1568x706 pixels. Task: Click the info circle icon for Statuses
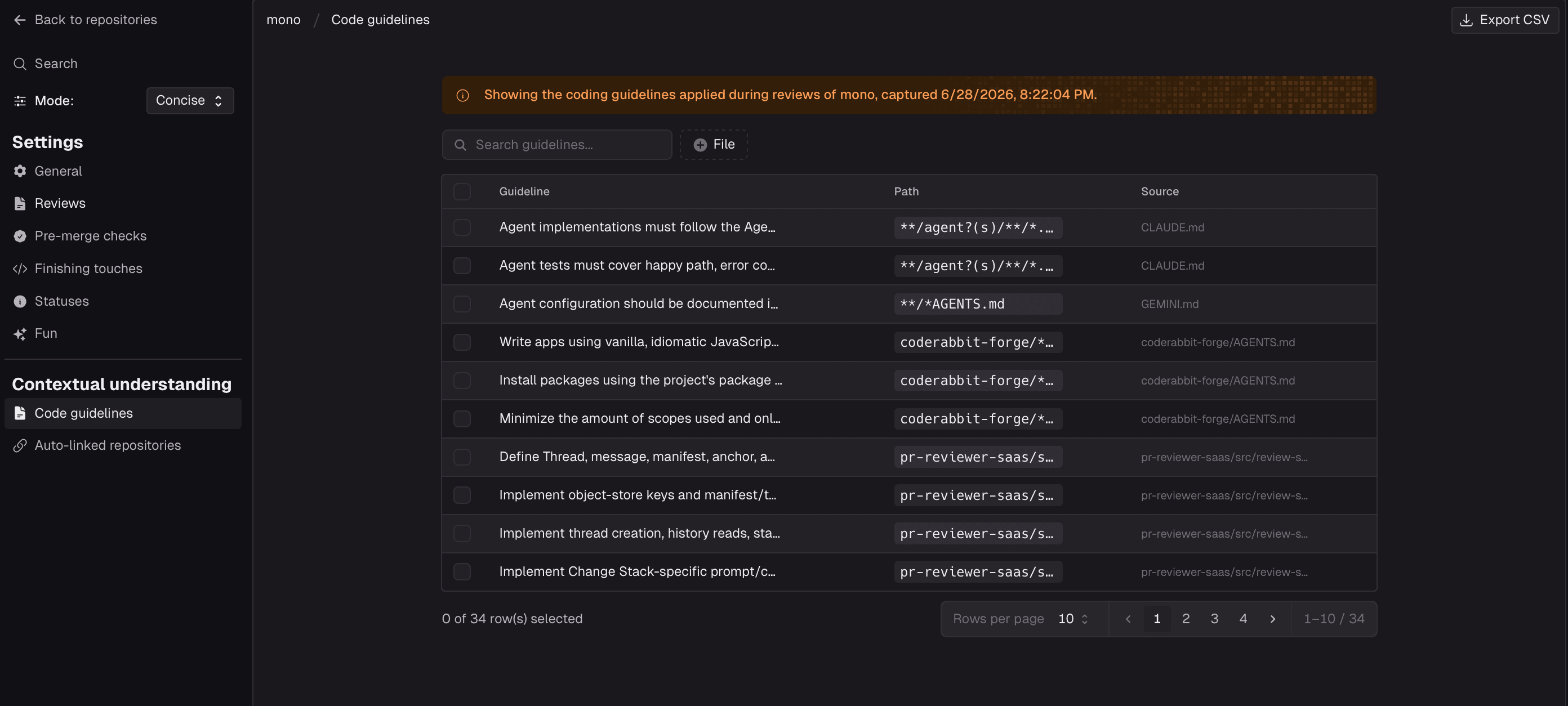(20, 302)
